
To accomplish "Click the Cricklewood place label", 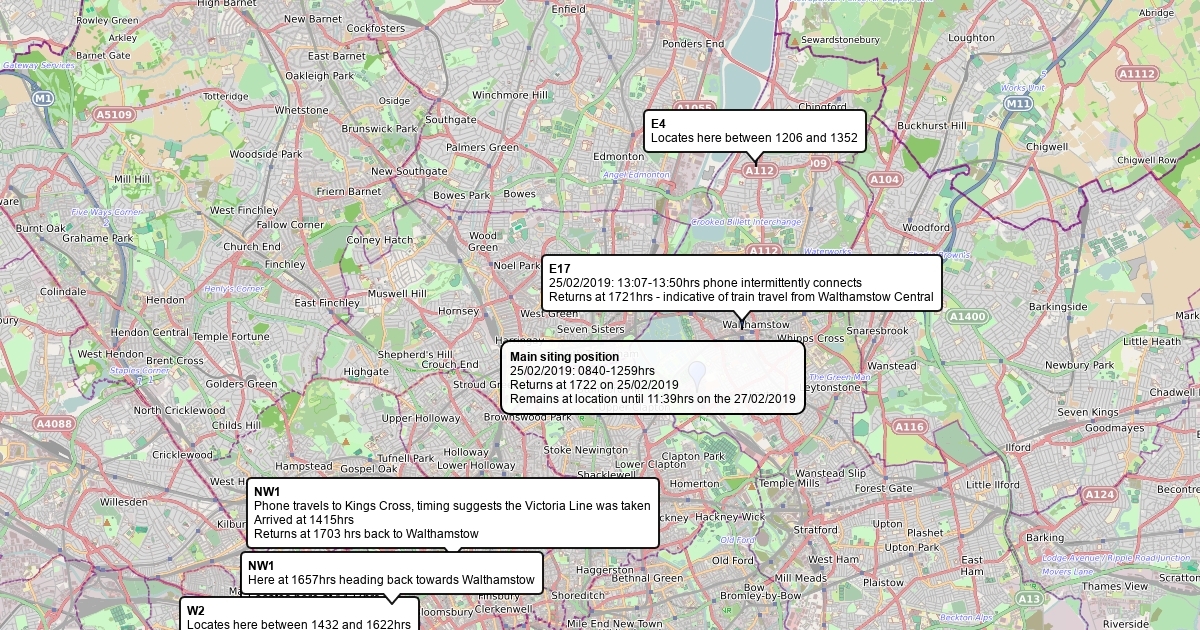I will [x=183, y=455].
